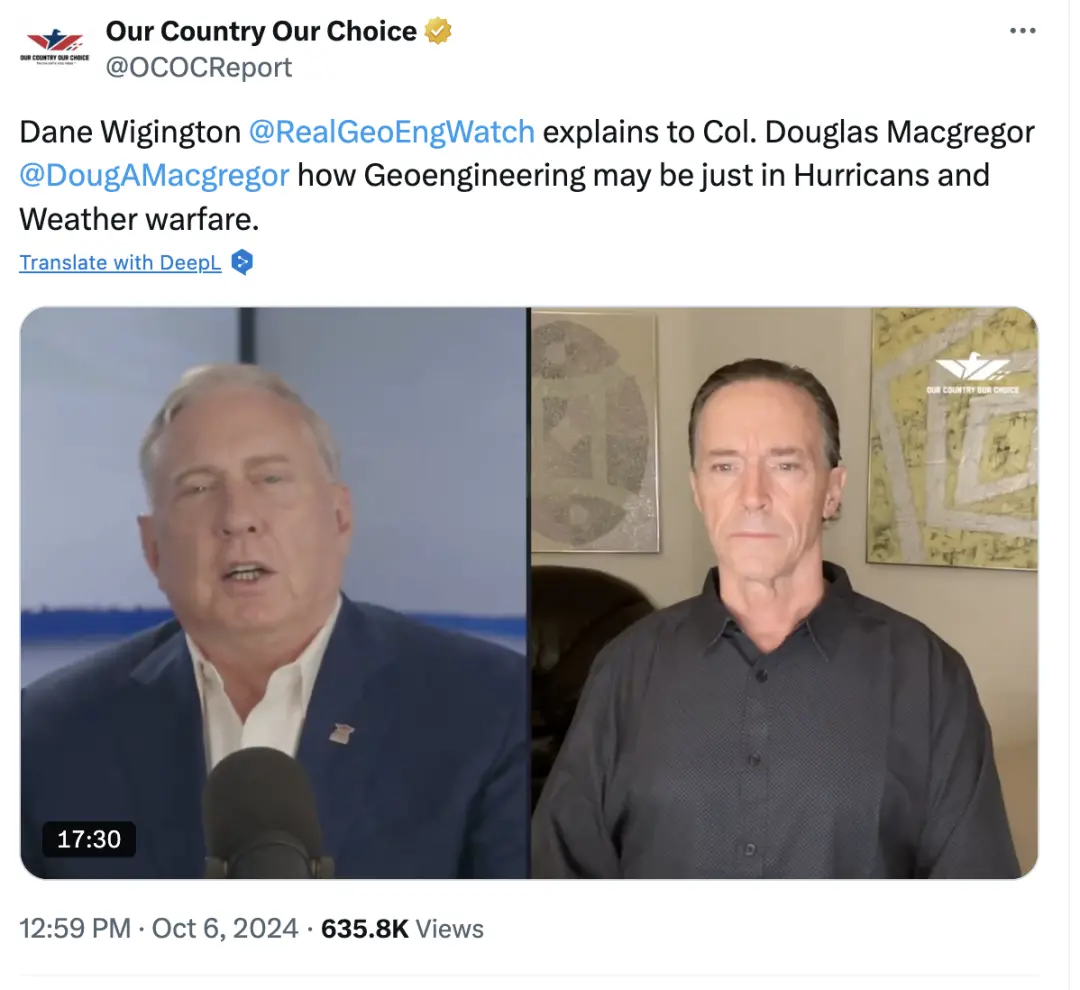1080x990 pixels.
Task: Click the microphone at bottom of video
Action: click(x=265, y=813)
